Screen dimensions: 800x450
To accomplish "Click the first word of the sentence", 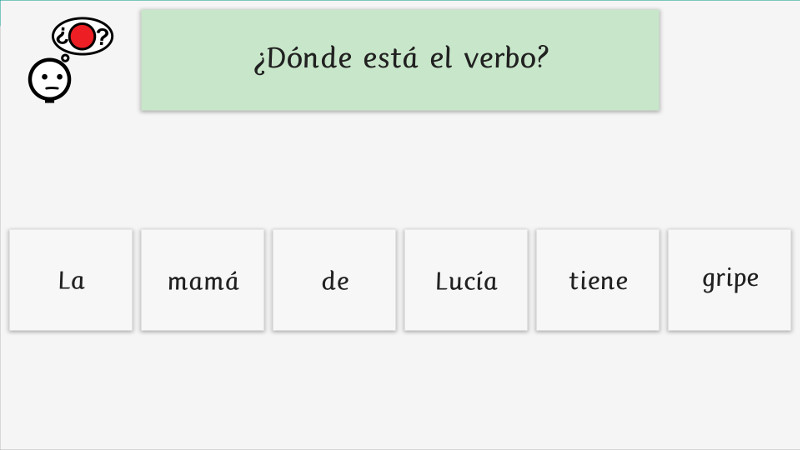I will point(71,280).
